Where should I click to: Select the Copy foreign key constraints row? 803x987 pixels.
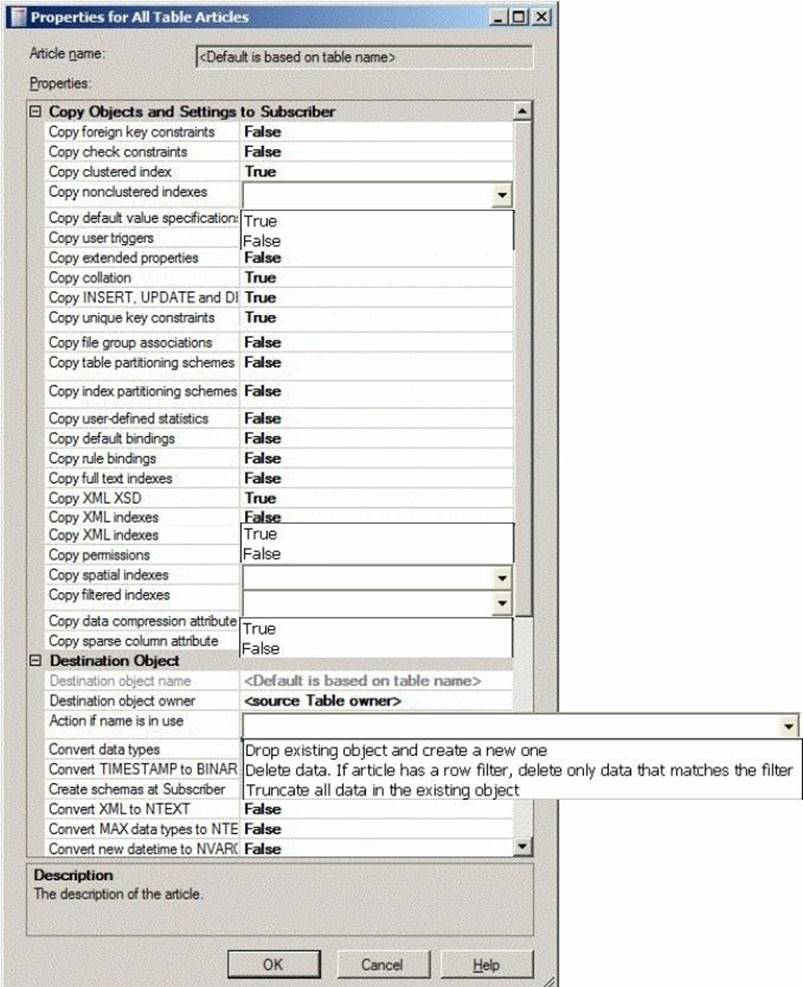pyautogui.click(x=132, y=132)
